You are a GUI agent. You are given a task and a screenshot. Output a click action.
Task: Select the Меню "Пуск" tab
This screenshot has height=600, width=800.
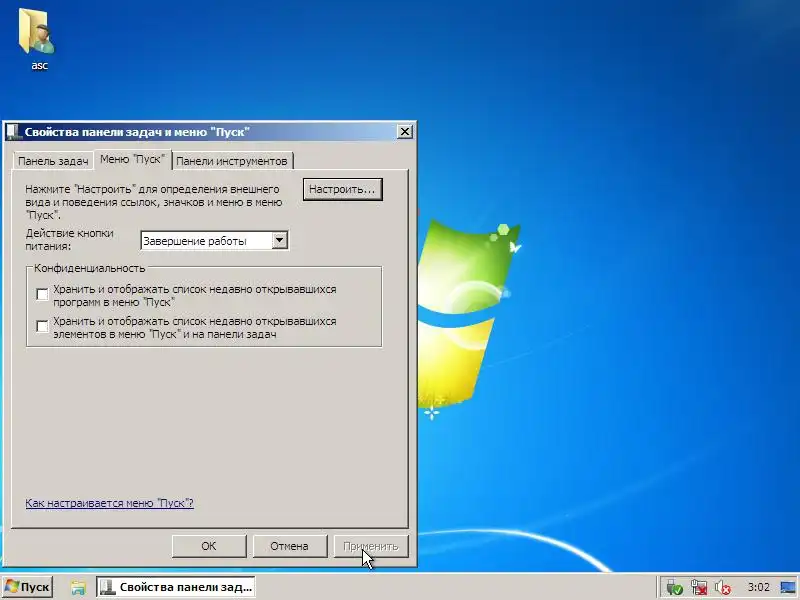[x=132, y=159]
